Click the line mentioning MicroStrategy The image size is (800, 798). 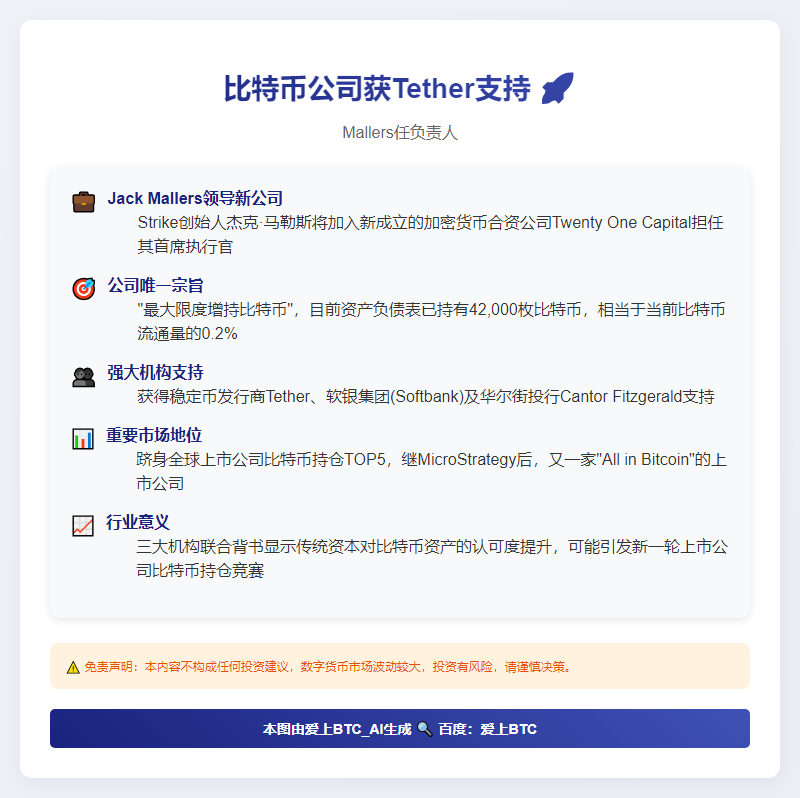tap(431, 460)
